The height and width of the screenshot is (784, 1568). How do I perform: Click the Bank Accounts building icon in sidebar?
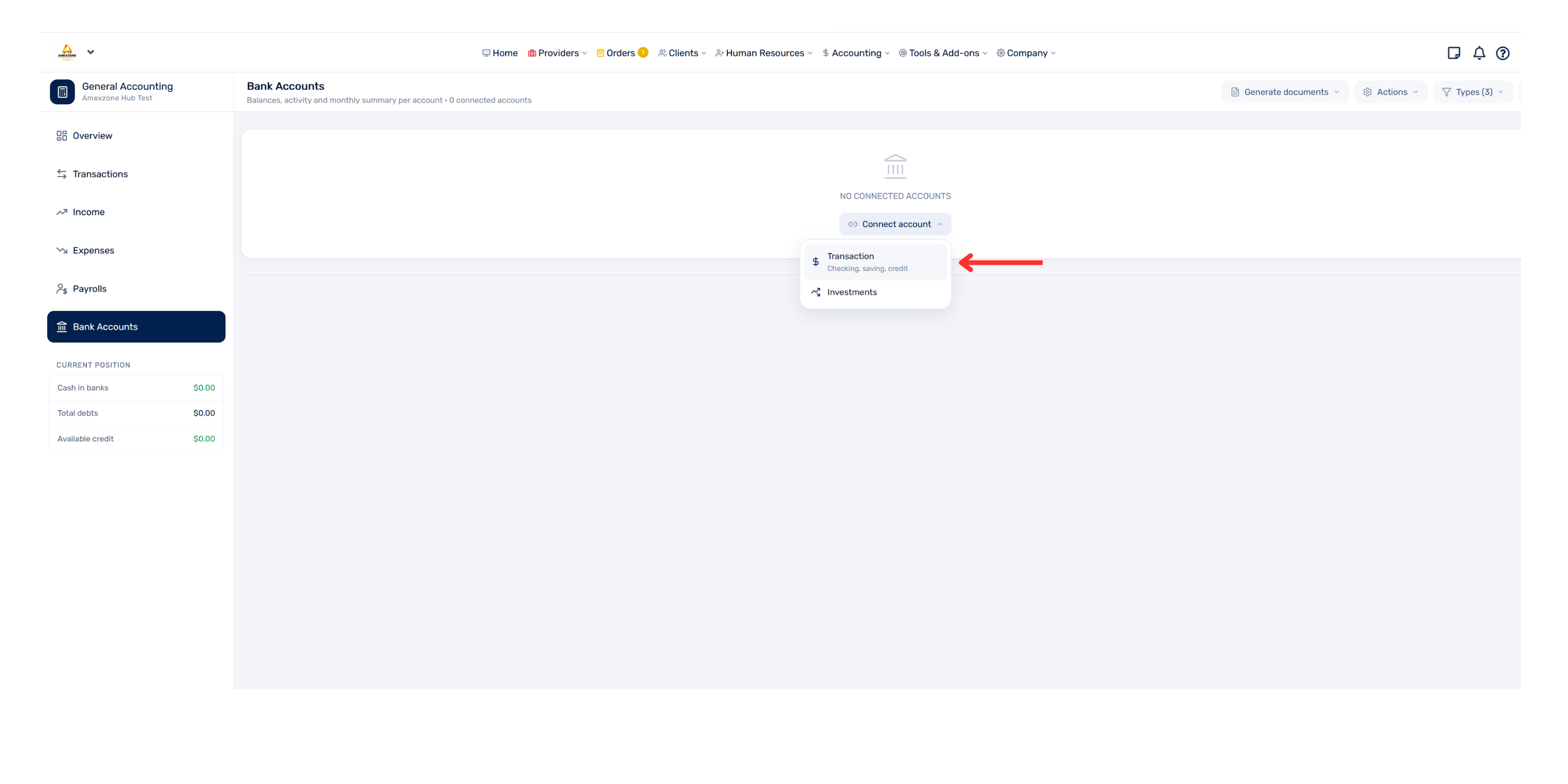point(62,327)
